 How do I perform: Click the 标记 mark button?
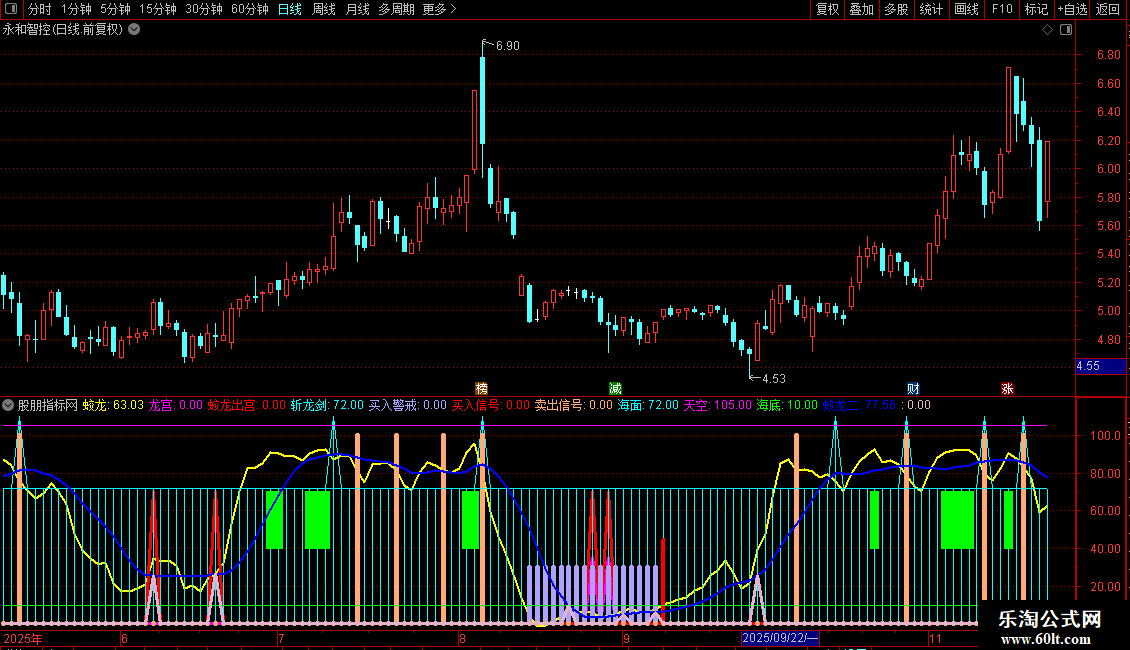click(1036, 9)
